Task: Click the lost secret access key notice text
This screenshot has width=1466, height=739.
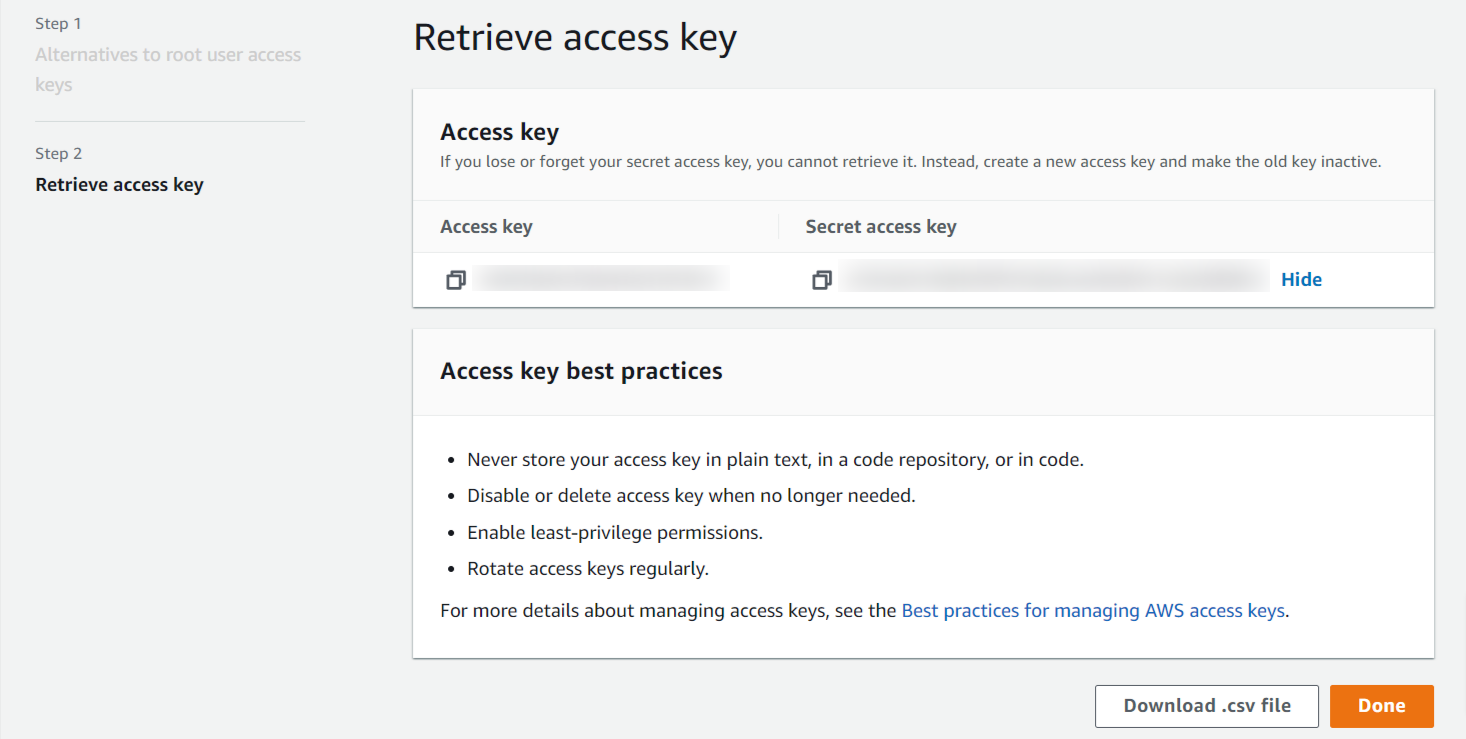Action: tap(910, 162)
